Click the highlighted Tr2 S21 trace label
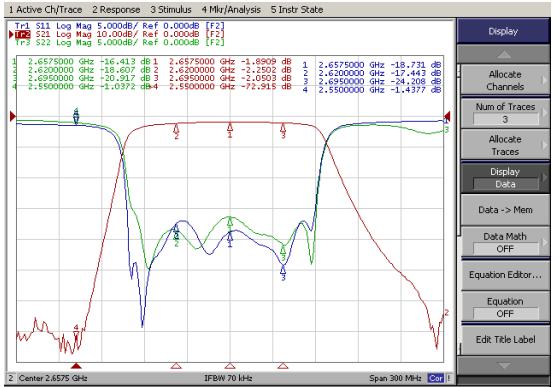The height and width of the screenshot is (387, 557). coord(119,34)
